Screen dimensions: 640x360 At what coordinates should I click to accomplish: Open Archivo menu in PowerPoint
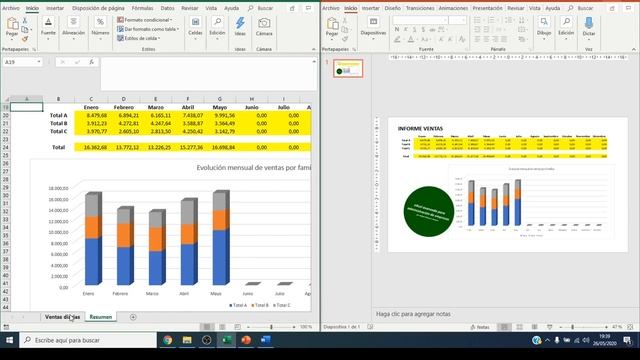coord(331,8)
